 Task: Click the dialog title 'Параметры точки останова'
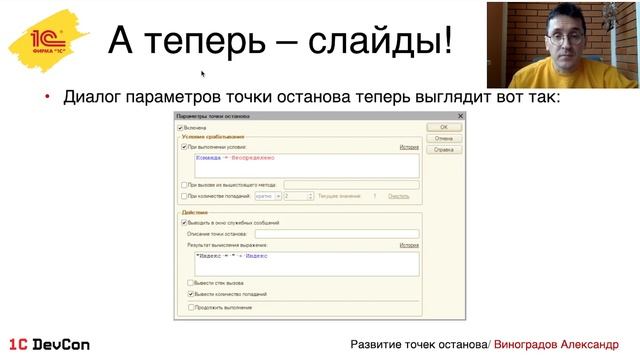[213, 116]
